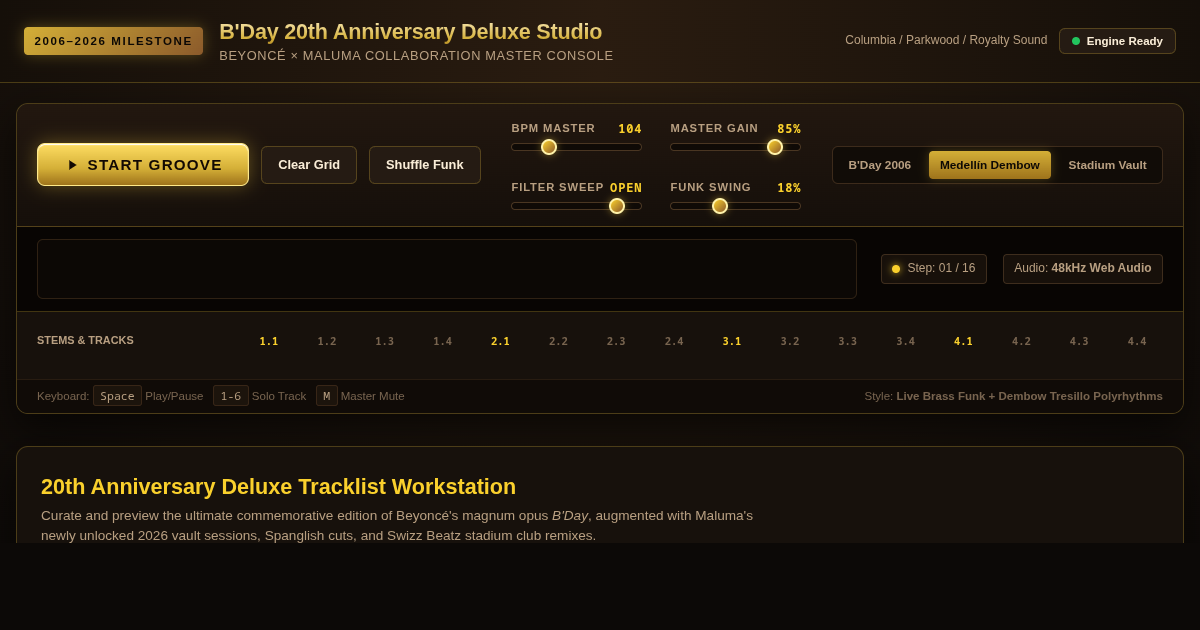This screenshot has height=630, width=1200.
Task: Click the Audio 48kHz Web Audio badge
Action: pos(1083,269)
